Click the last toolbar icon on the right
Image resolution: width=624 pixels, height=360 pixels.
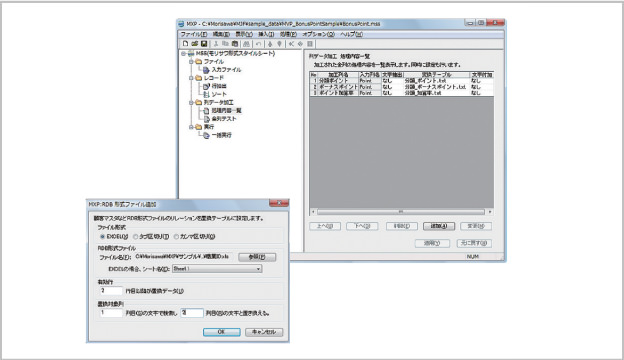pos(310,44)
